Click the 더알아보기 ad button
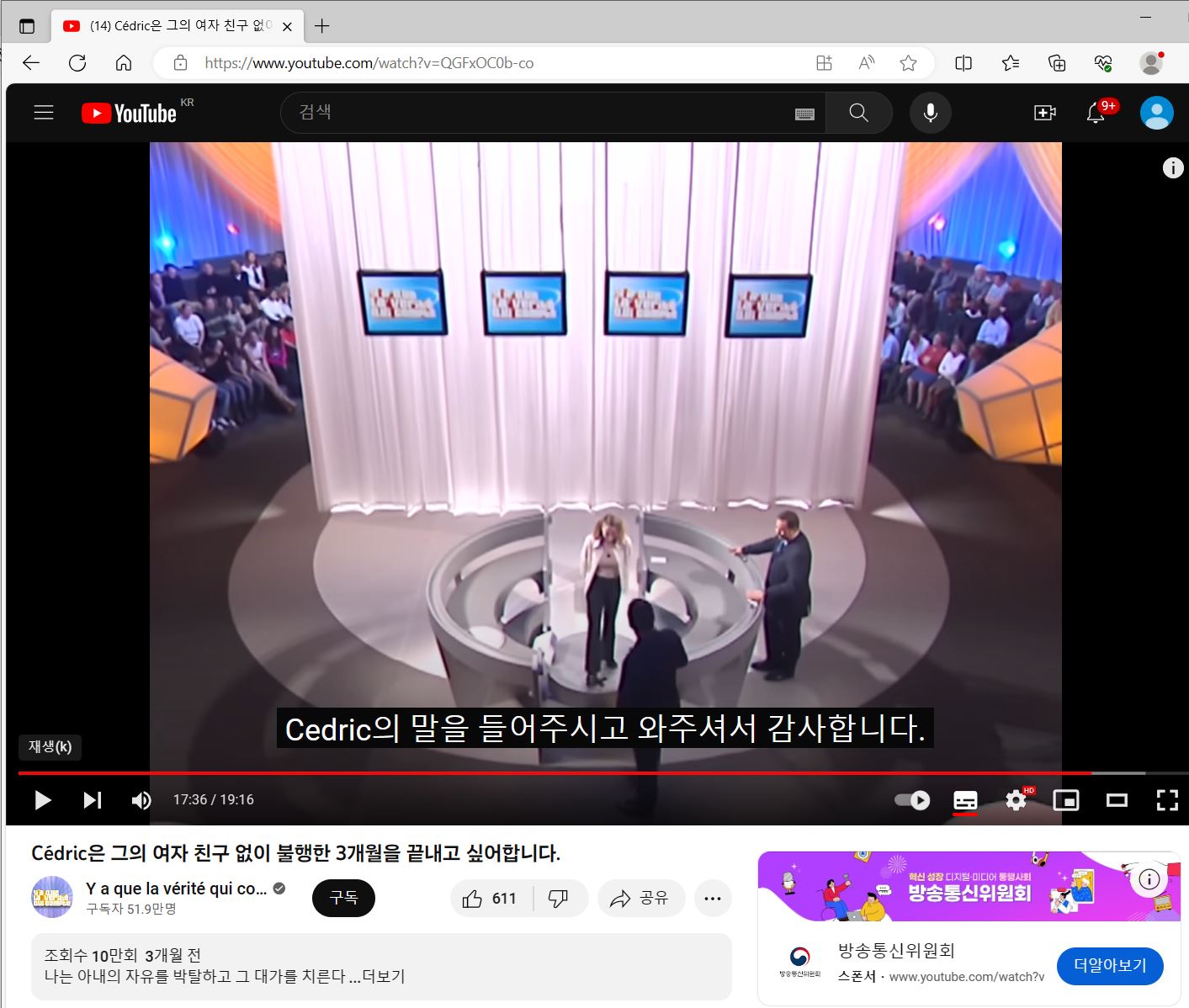This screenshot has height=1008, width=1189. pyautogui.click(x=1110, y=966)
